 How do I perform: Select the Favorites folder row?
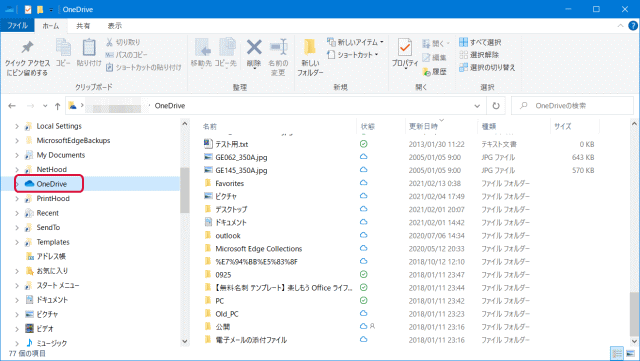[x=399, y=183]
